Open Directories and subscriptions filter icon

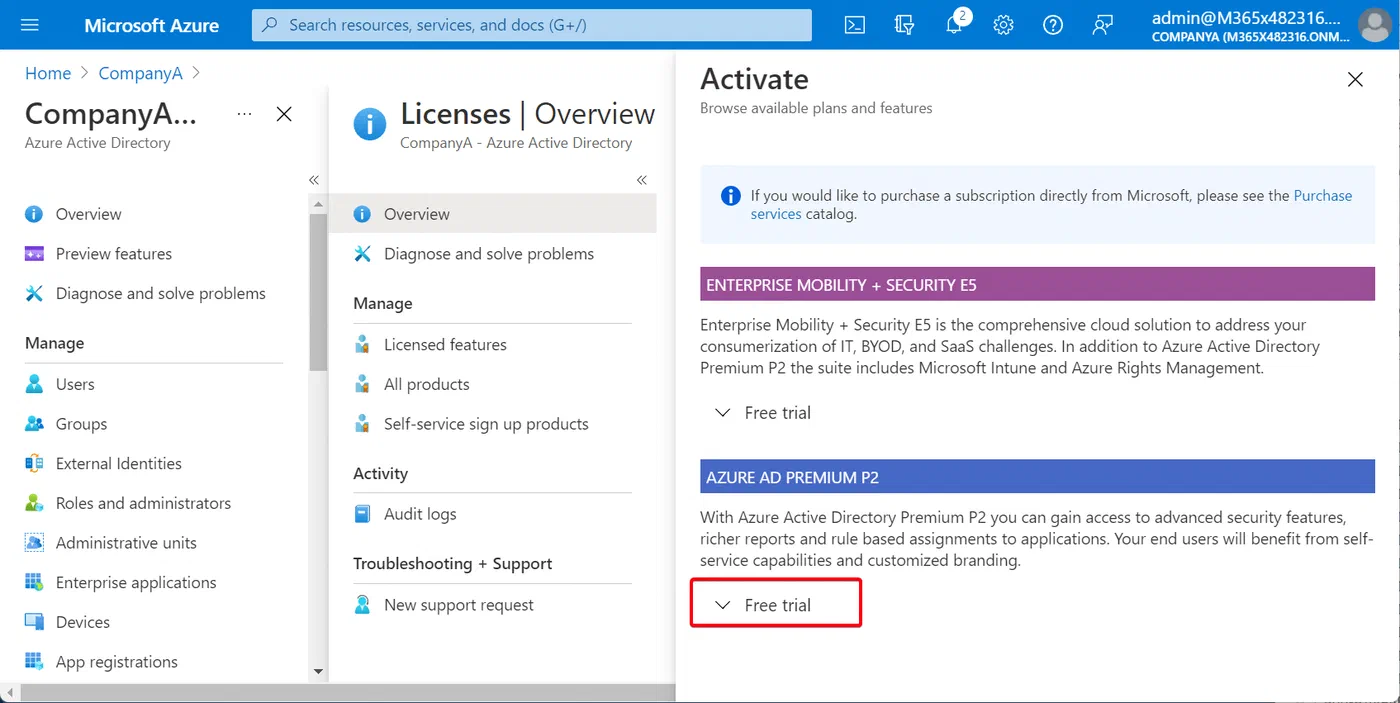(x=904, y=25)
